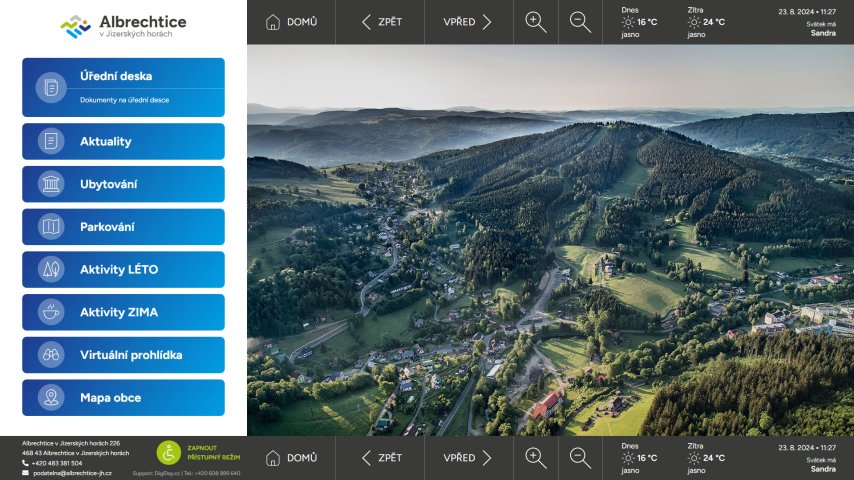Zoom in with top magnifier plus icon

tap(536, 22)
